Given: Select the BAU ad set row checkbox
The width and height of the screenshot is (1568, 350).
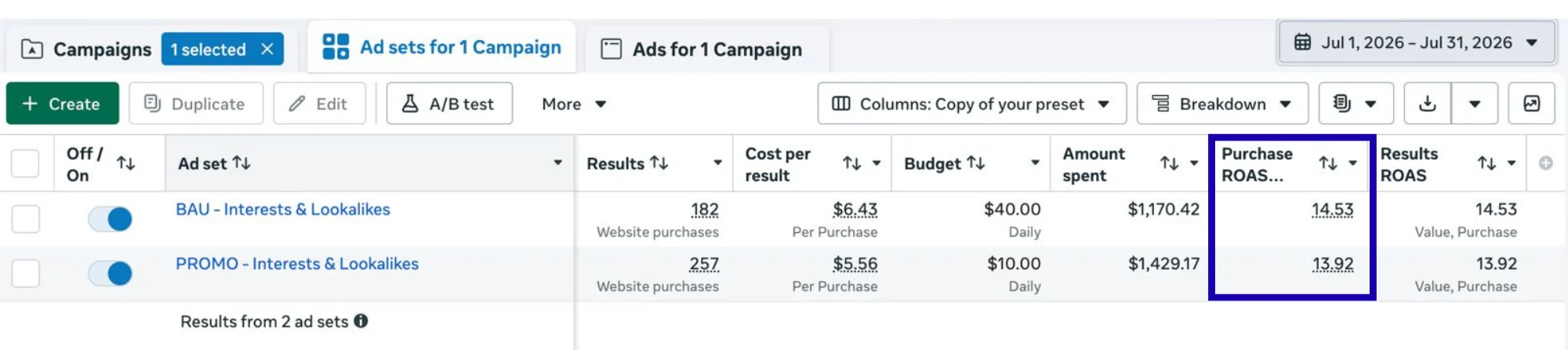Looking at the screenshot, I should pos(25,219).
